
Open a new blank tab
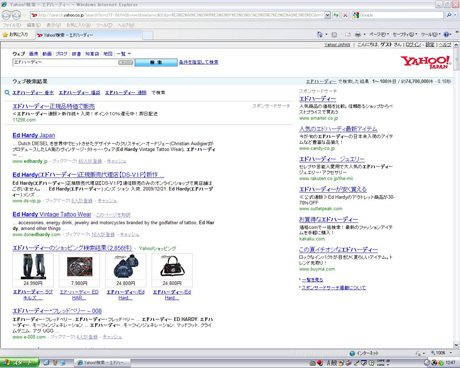pyautogui.click(x=148, y=35)
